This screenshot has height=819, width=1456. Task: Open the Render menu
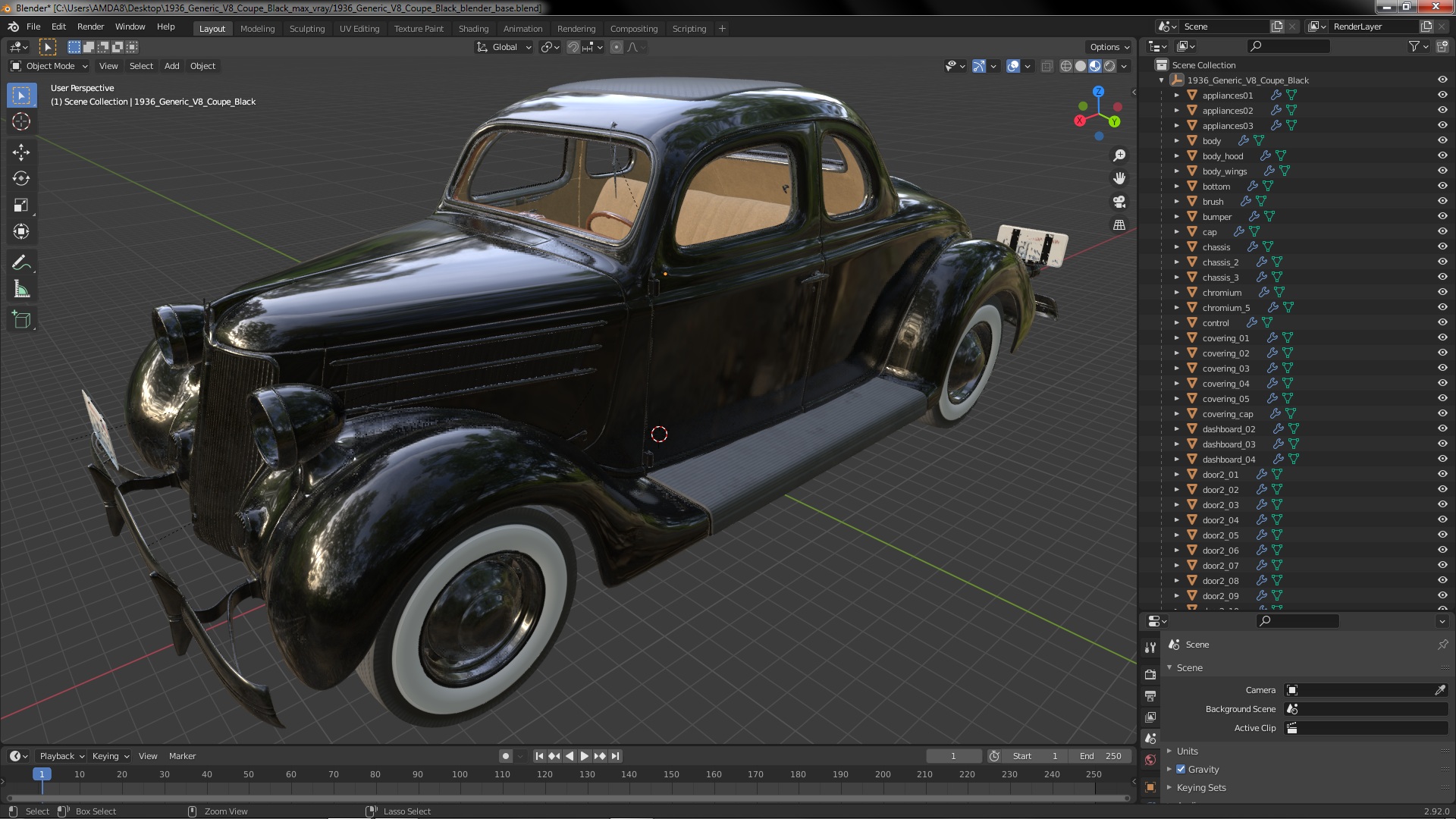[90, 27]
